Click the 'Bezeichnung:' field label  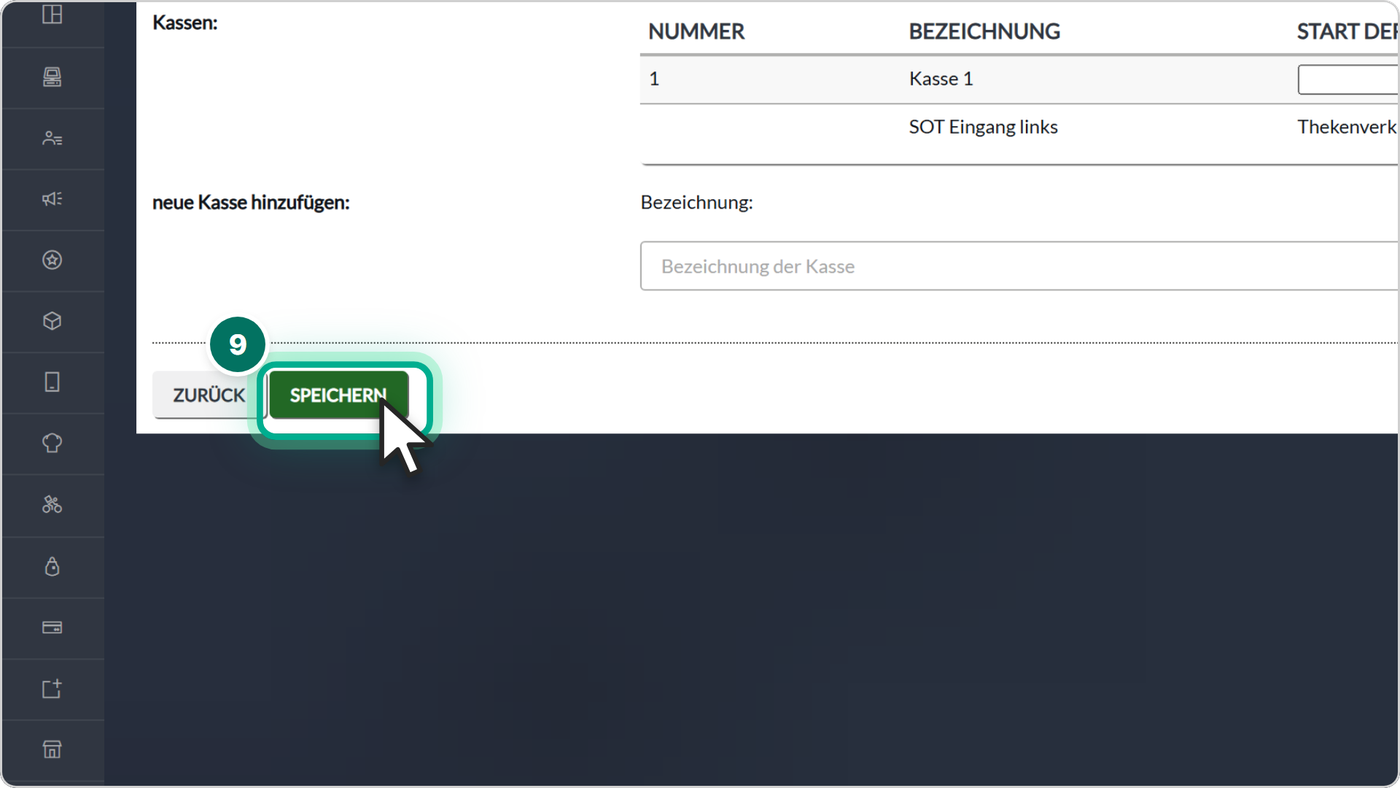click(x=697, y=202)
